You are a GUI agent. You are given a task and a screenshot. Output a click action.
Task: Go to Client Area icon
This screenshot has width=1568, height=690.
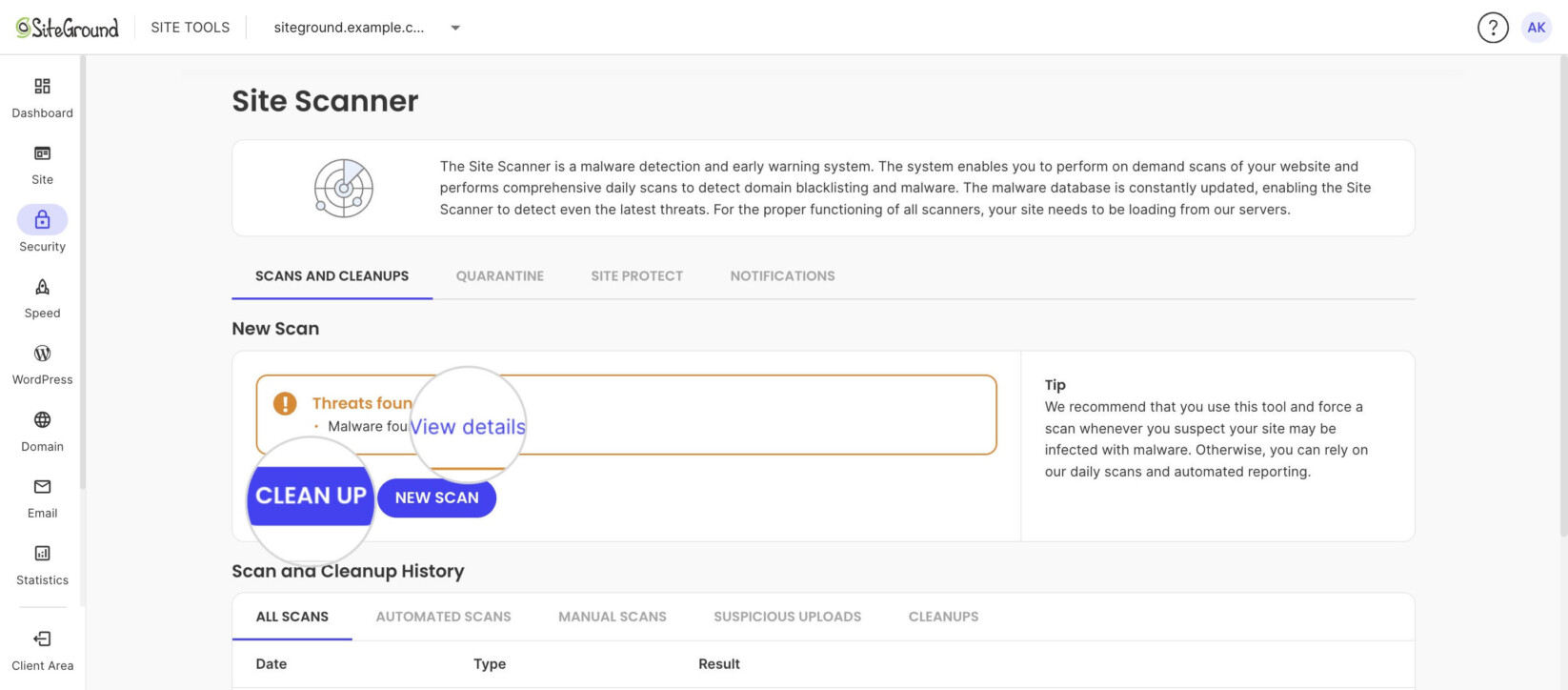click(42, 639)
